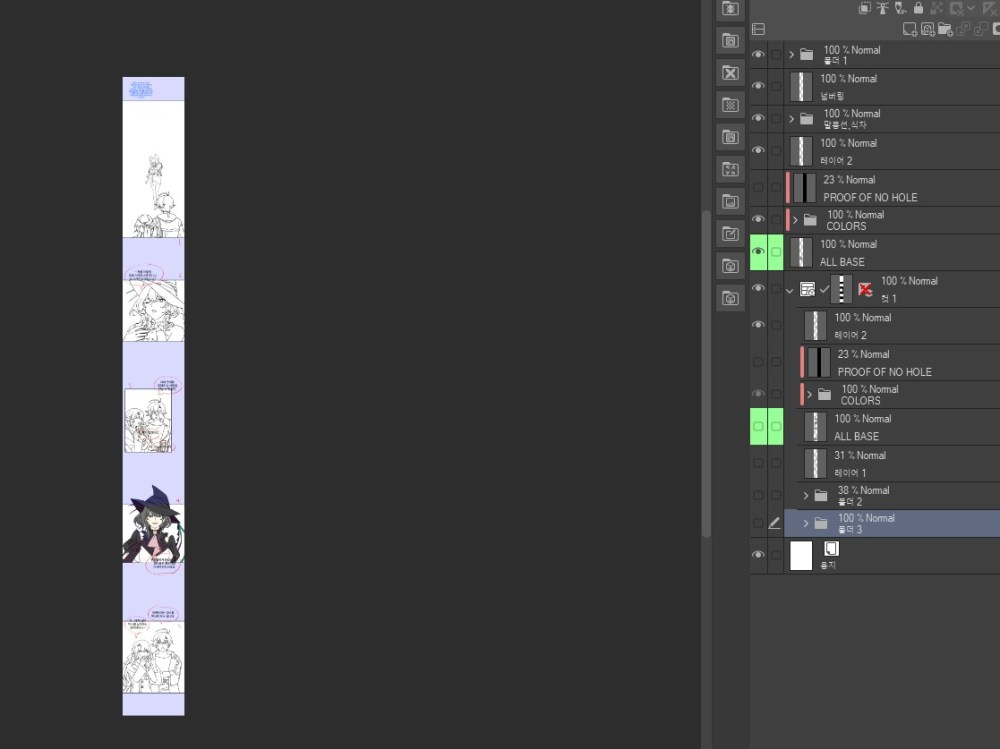Click the Clip to Layer Below icon
This screenshot has height=749, width=1000.
point(864,8)
